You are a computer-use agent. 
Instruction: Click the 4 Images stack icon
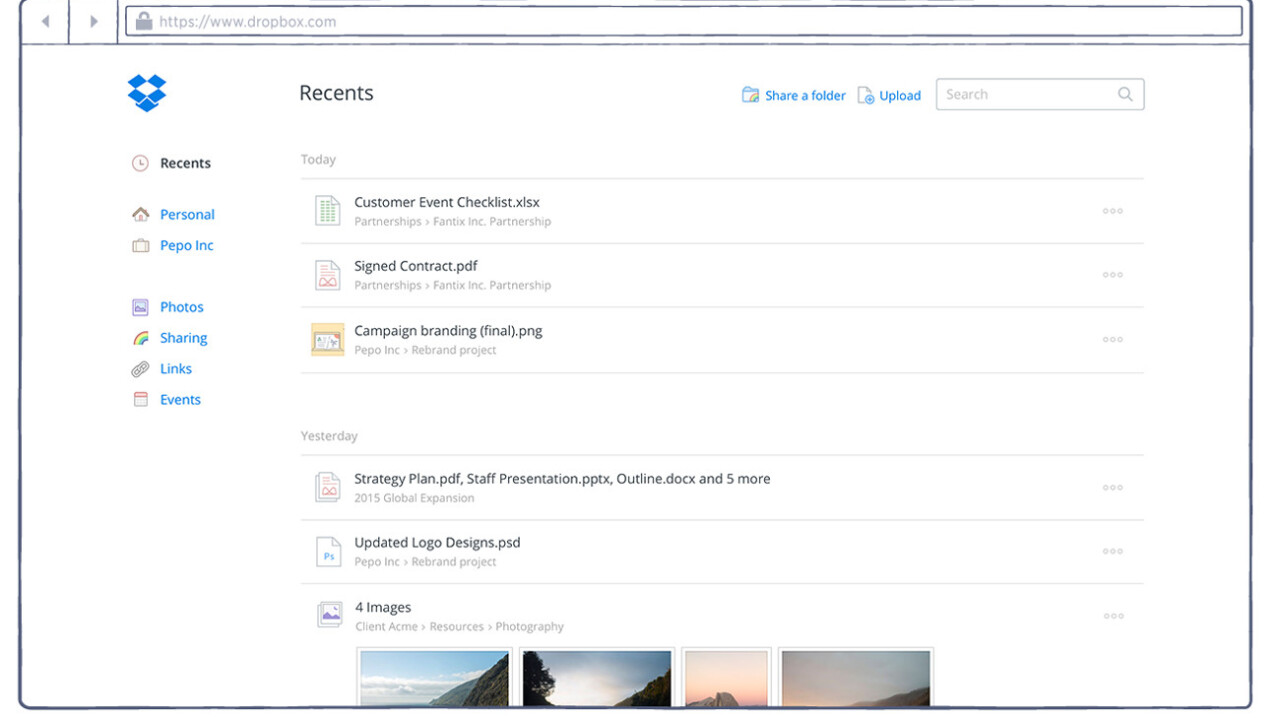point(329,615)
